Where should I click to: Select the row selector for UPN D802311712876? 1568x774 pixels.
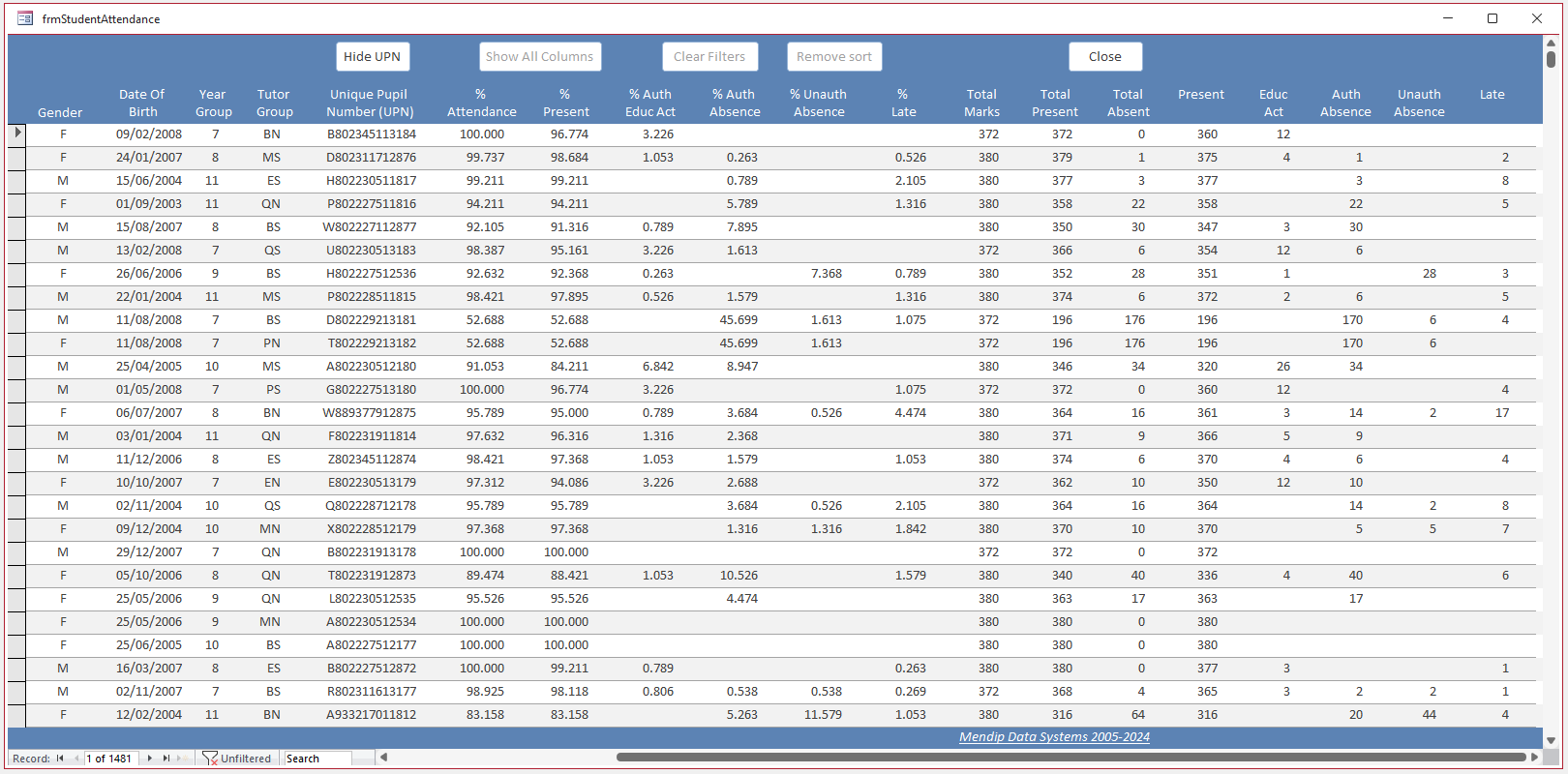(x=16, y=157)
